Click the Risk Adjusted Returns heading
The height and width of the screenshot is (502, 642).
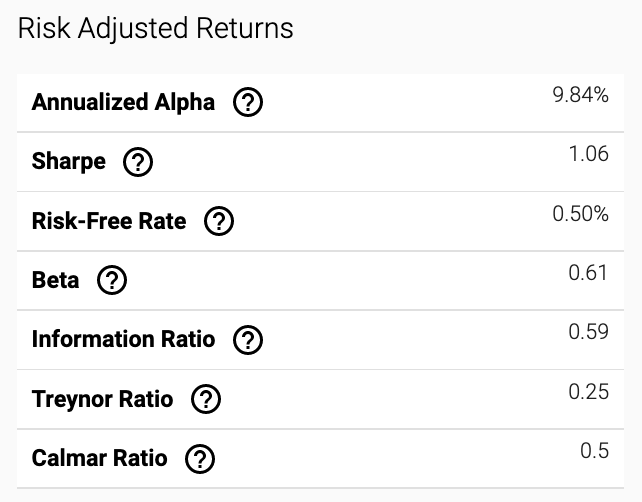click(x=156, y=29)
